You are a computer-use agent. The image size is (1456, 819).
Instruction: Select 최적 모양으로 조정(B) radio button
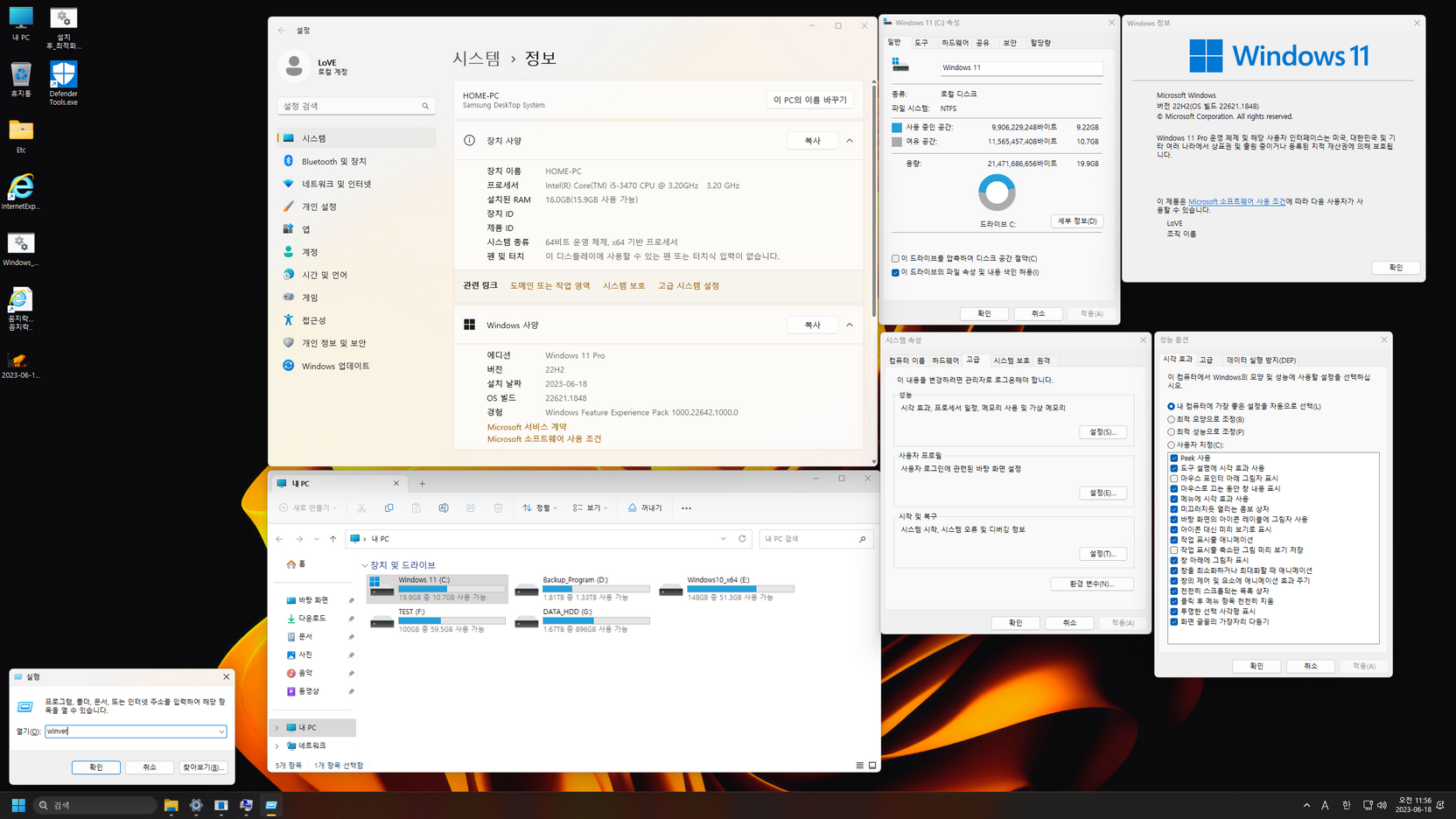click(1171, 419)
